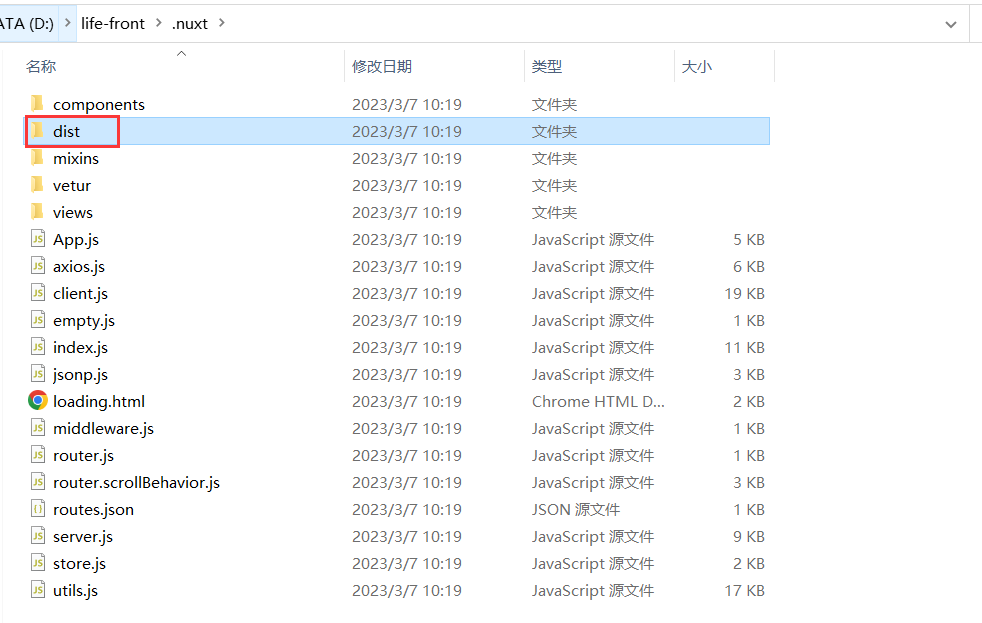Screen dimensions: 982x623
Task: Click the Chrome HTML D... type cell
Action: point(598,401)
